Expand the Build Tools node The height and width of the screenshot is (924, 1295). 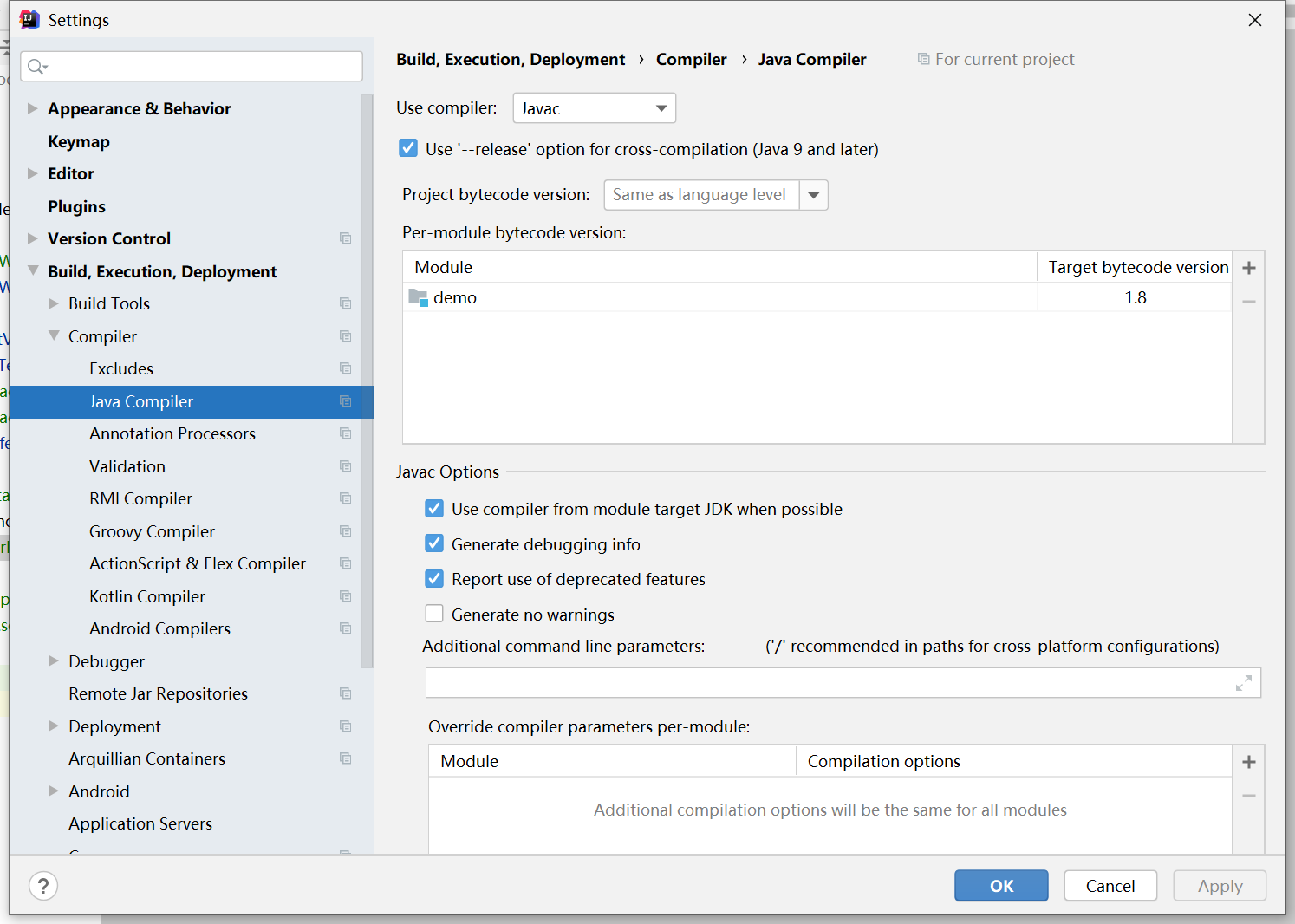(x=54, y=303)
